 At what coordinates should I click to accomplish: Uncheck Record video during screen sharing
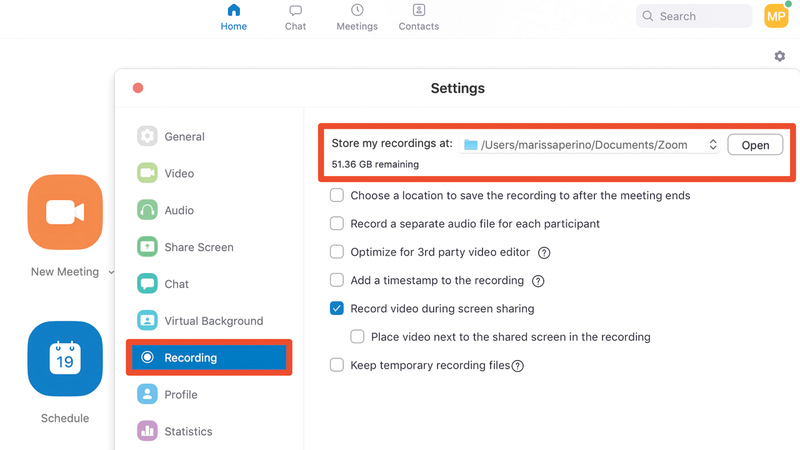tap(337, 309)
